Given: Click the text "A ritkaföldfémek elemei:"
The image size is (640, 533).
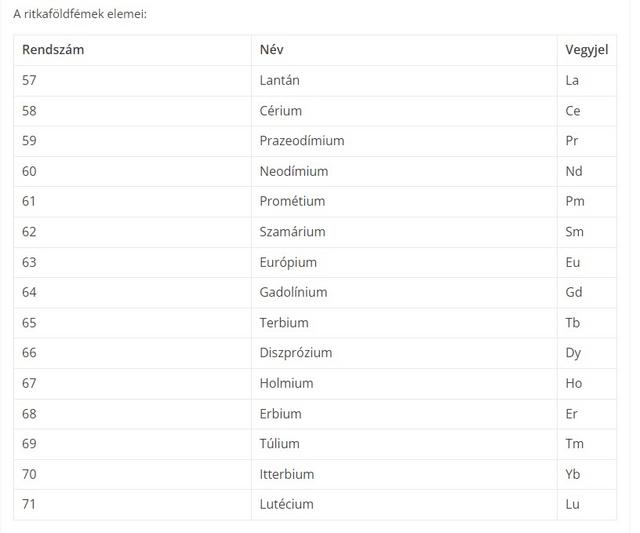Looking at the screenshot, I should click(x=80, y=15).
